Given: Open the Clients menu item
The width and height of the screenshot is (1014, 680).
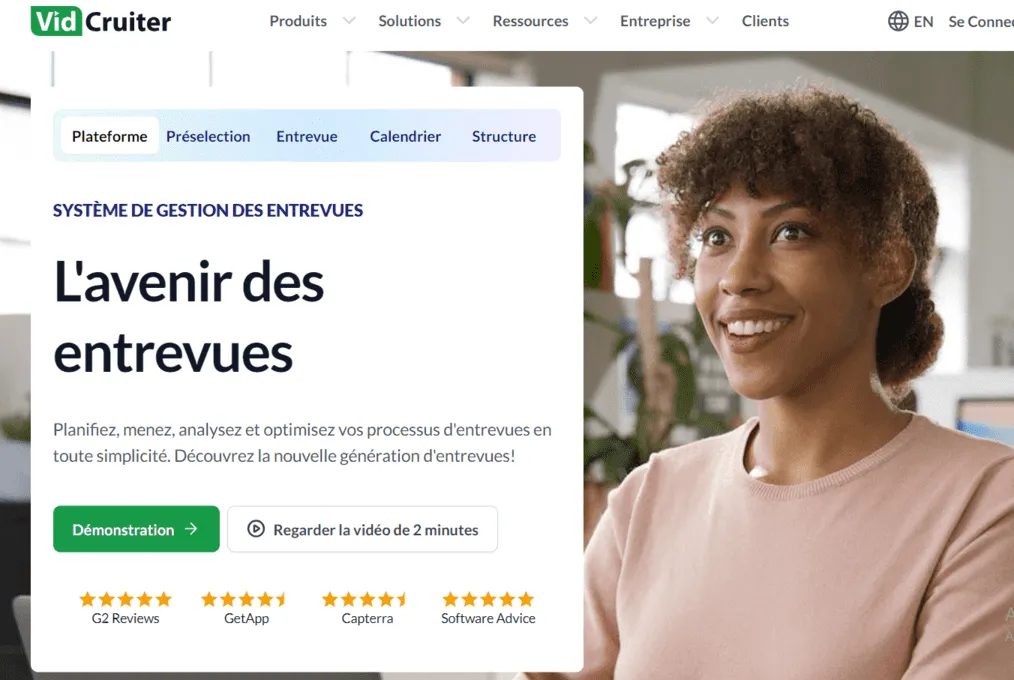Looking at the screenshot, I should [765, 21].
